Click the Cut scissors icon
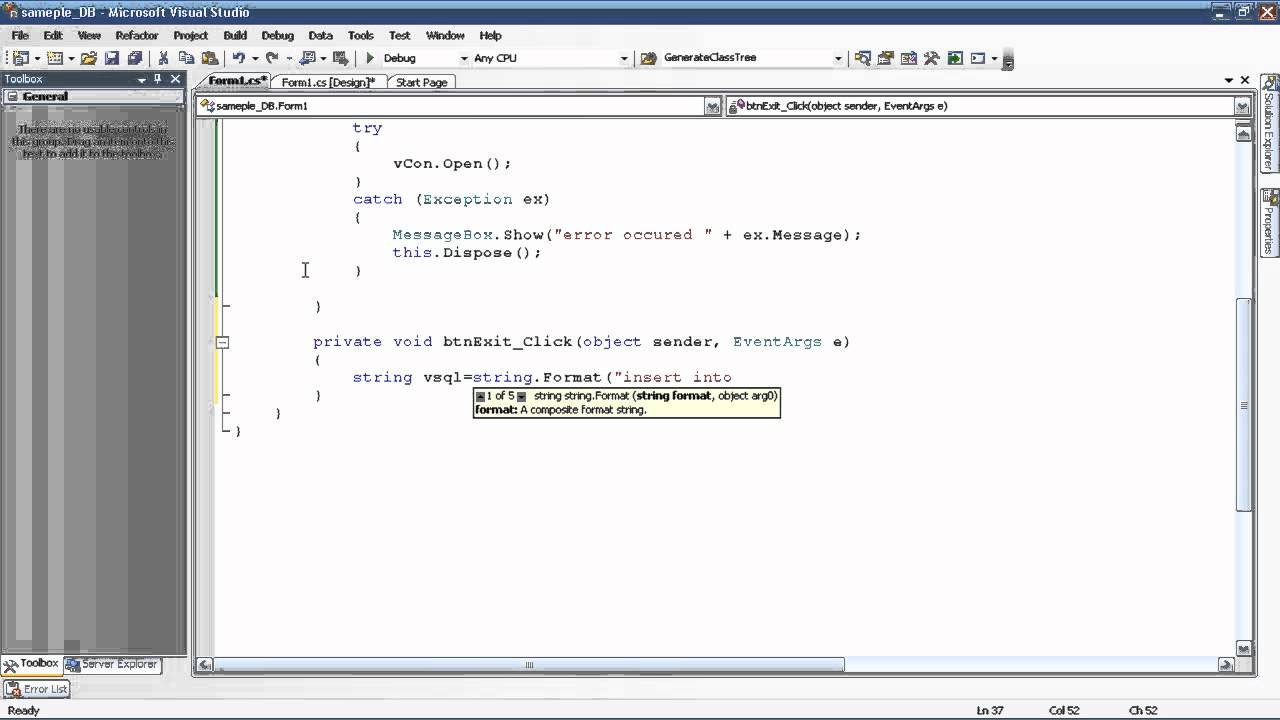The image size is (1280, 720). pyautogui.click(x=163, y=58)
